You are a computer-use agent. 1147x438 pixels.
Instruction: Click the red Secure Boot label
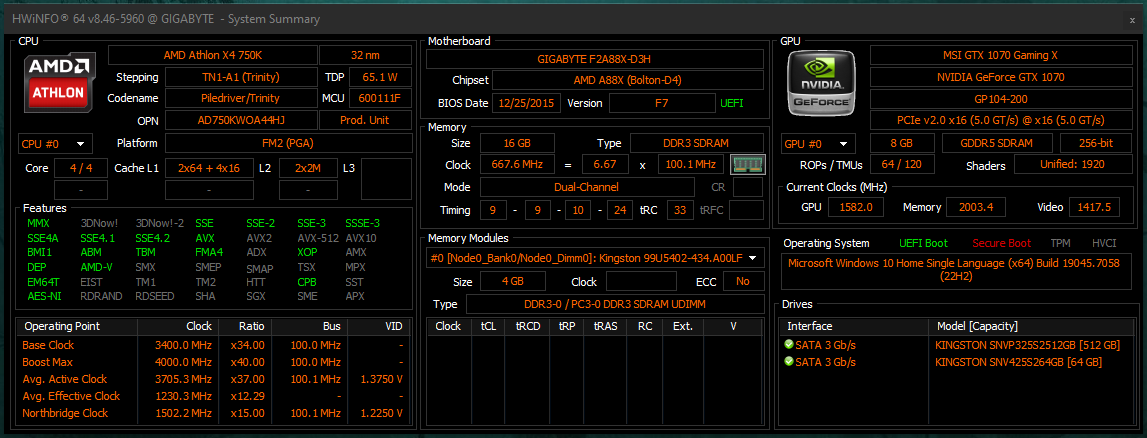tap(1001, 243)
